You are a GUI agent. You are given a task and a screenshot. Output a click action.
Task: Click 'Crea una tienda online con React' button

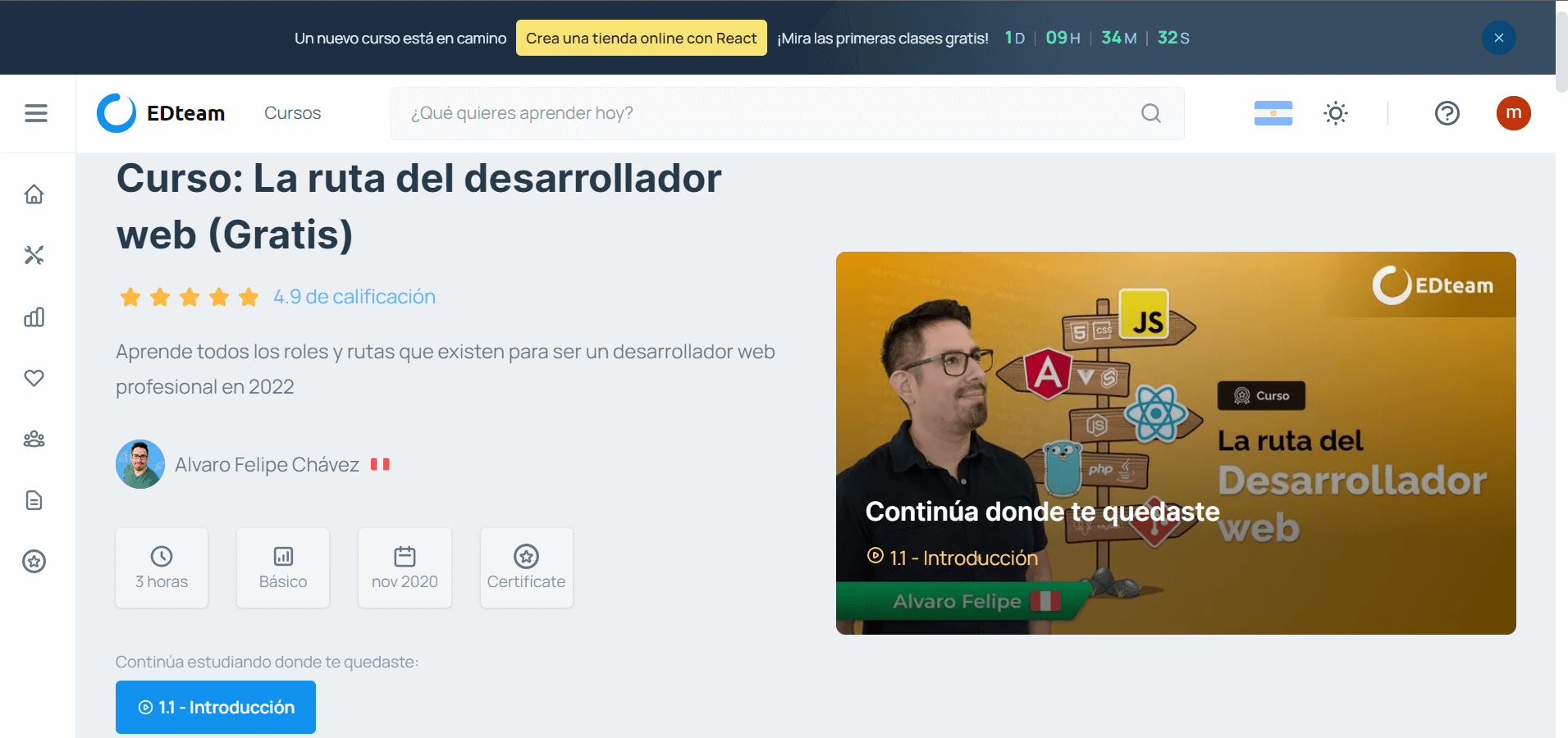642,38
